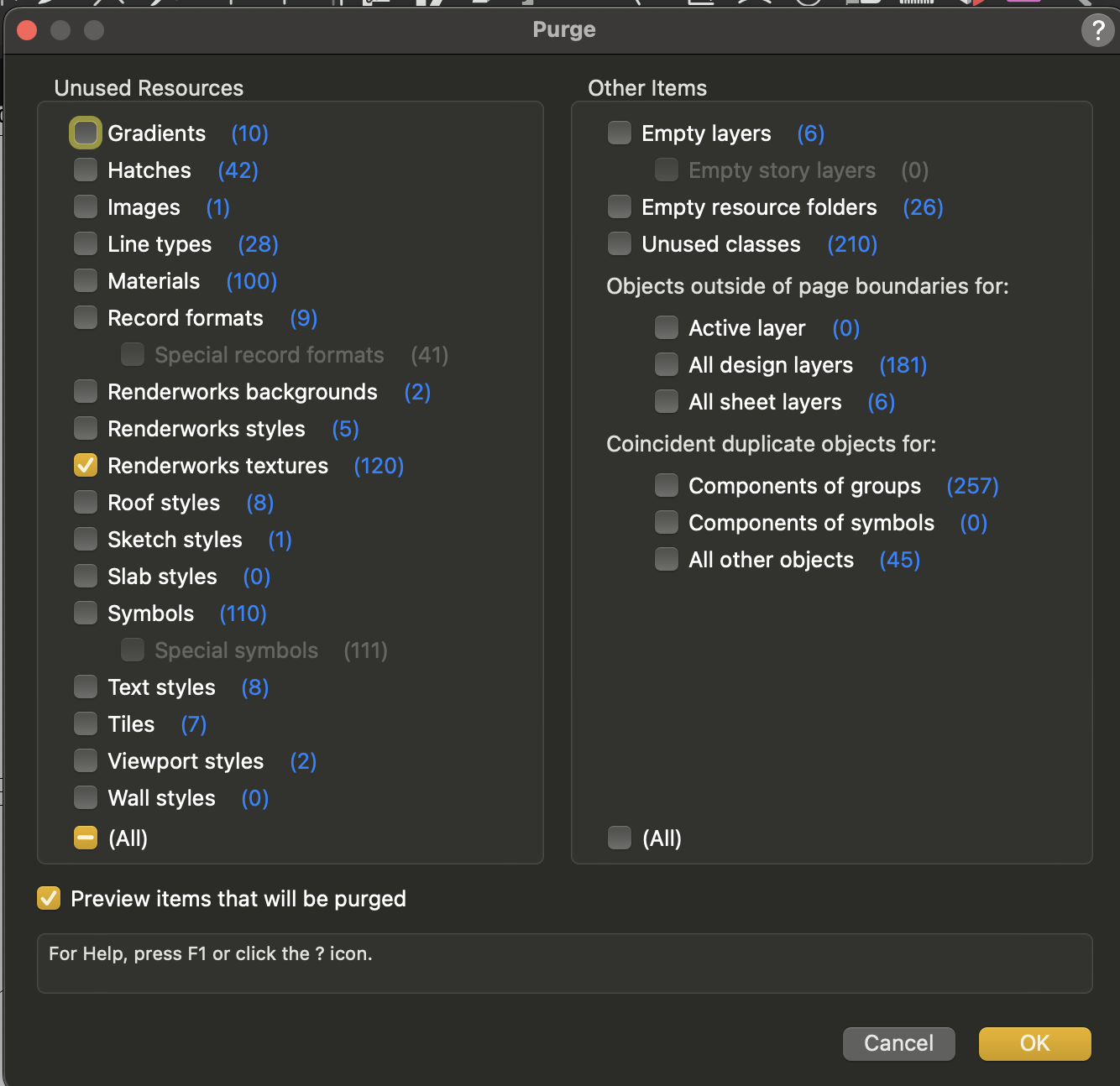Uncheck Renderworks textures
The image size is (1120, 1086).
click(86, 466)
